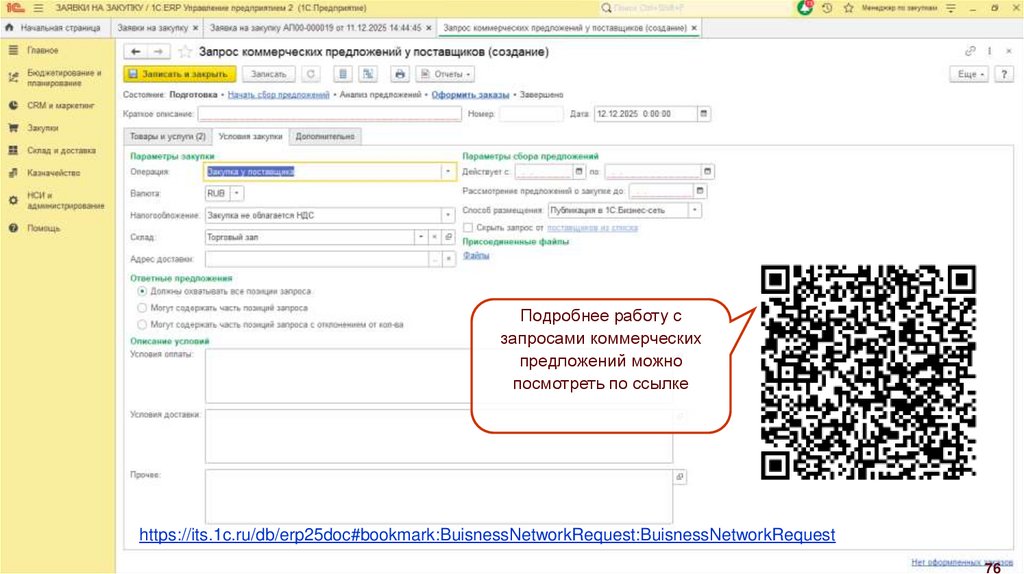Screen dimensions: 1024x574
Task: Click the Казначейство icon in the sidebar
Action: [13, 173]
